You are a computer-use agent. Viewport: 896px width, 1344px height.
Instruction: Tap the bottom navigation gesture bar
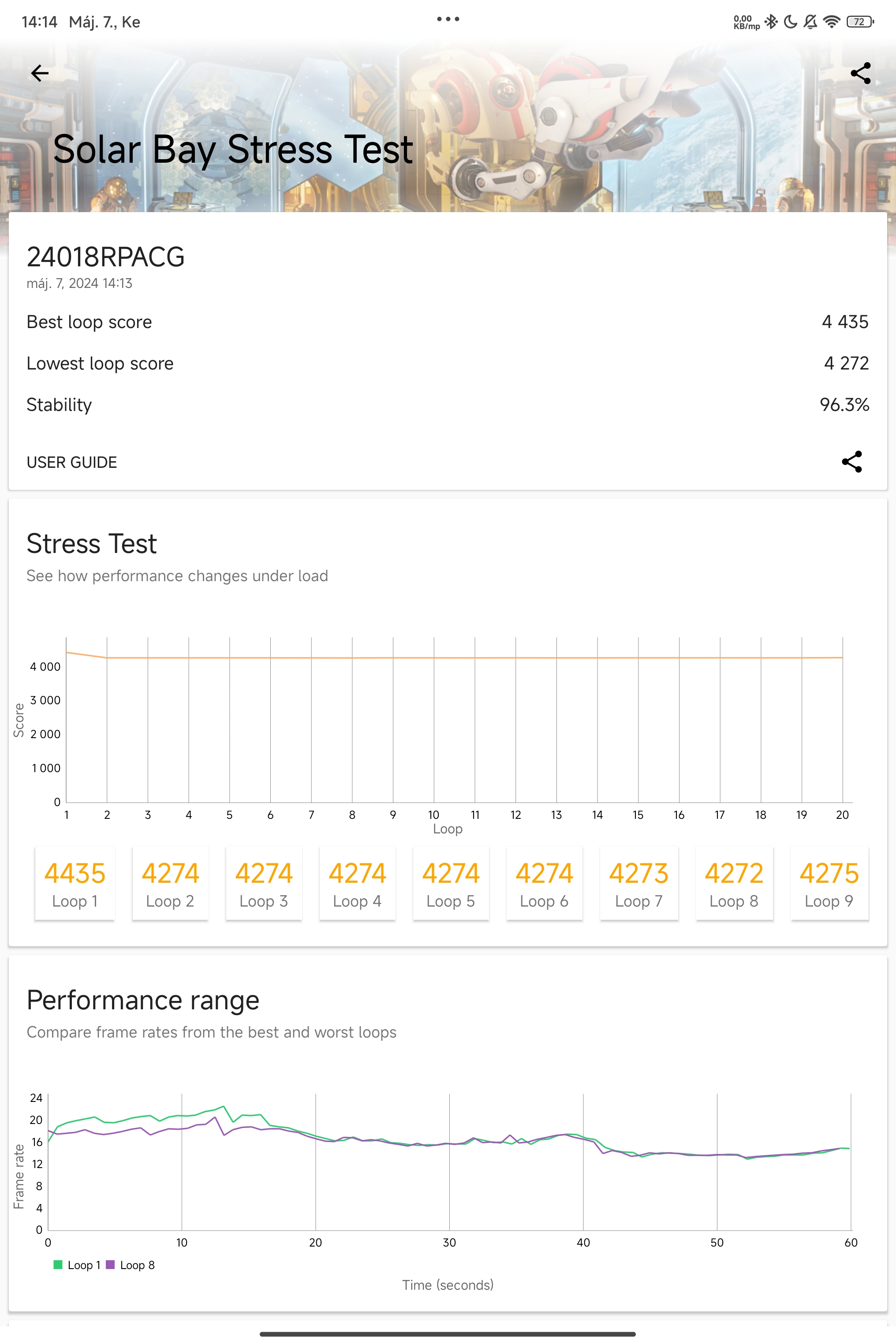tap(448, 1334)
